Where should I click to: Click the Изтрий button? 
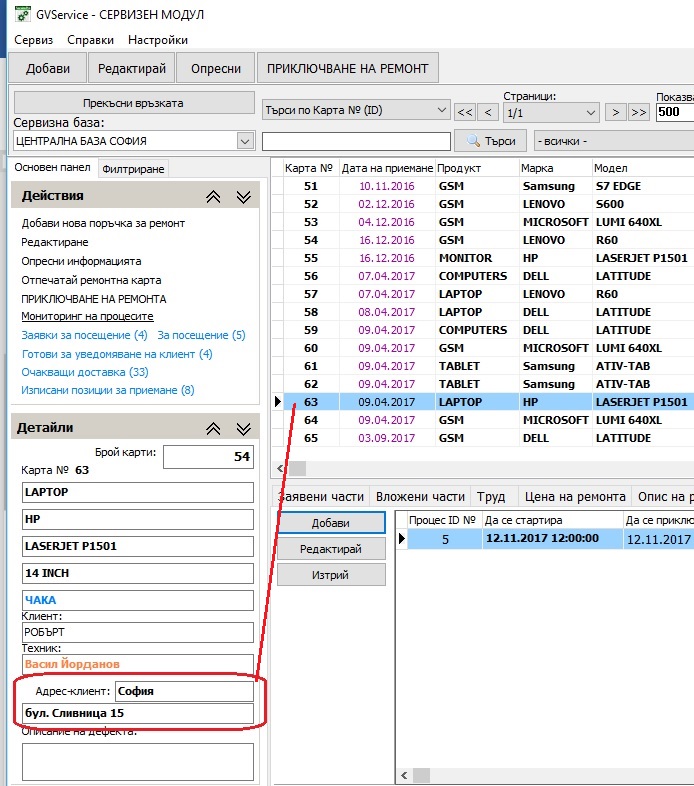click(x=331, y=575)
